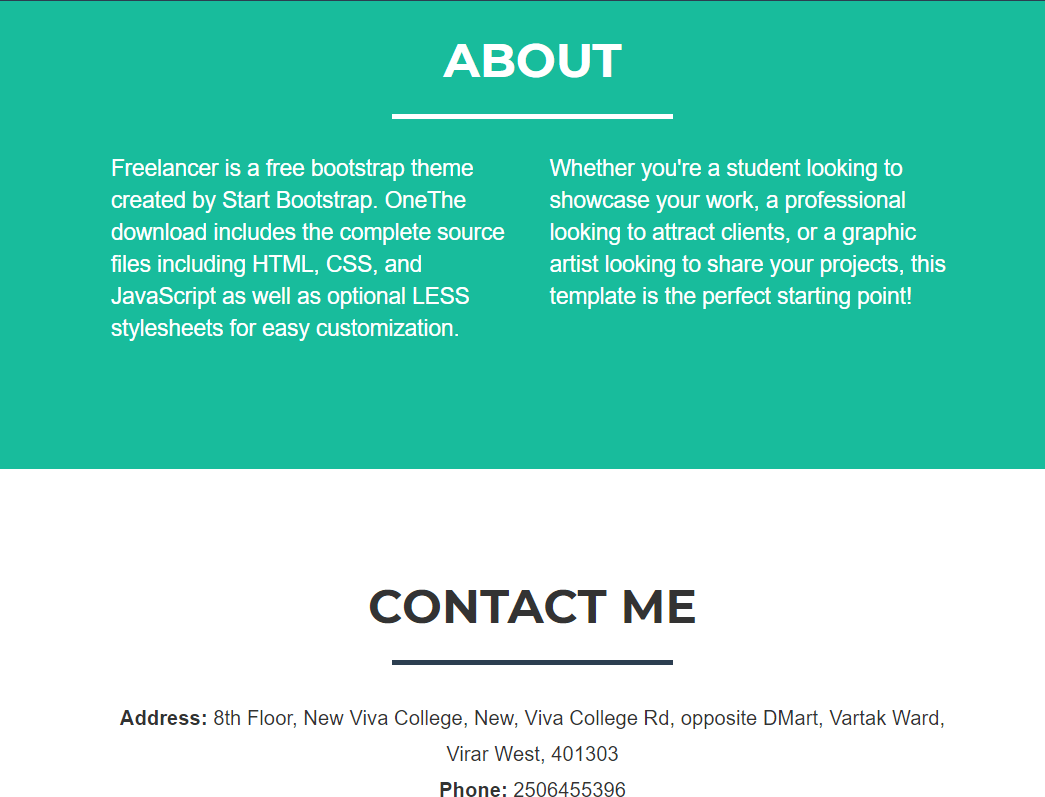Click 'showcase your work, a professional' line
Screen dimensions: 1045x797
pos(727,200)
